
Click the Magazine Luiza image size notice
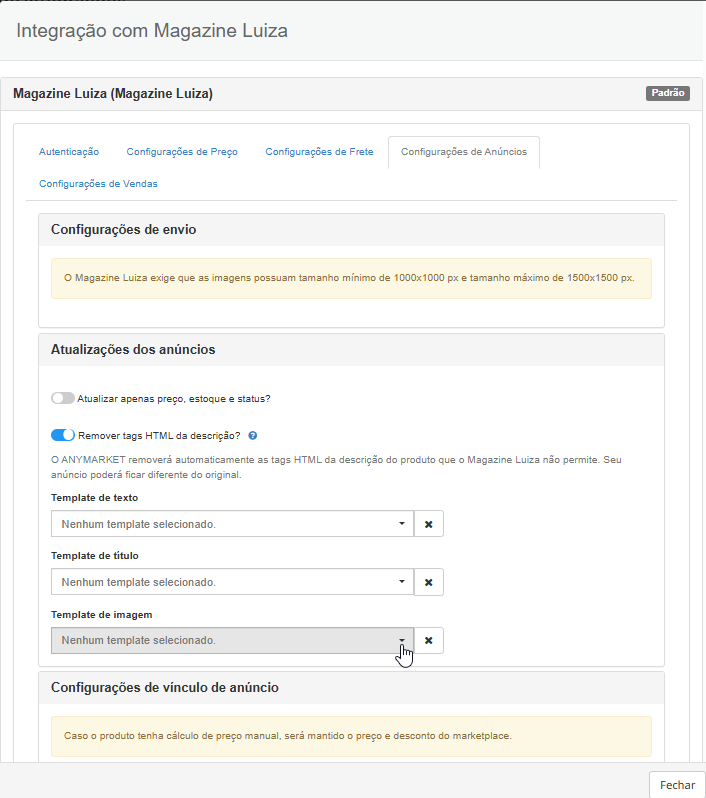[x=351, y=278]
